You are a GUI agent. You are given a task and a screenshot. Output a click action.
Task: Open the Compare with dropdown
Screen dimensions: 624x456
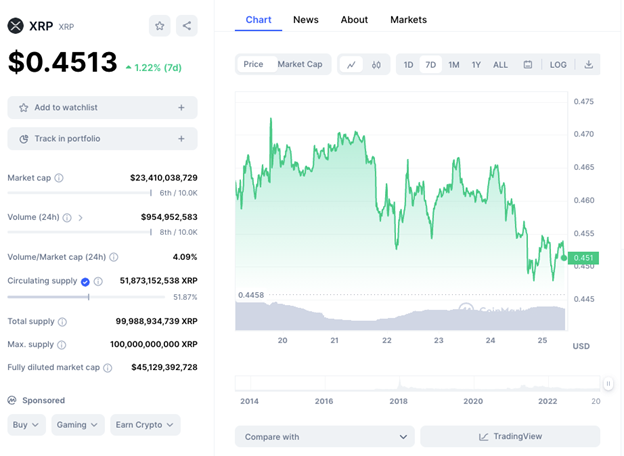coord(324,437)
